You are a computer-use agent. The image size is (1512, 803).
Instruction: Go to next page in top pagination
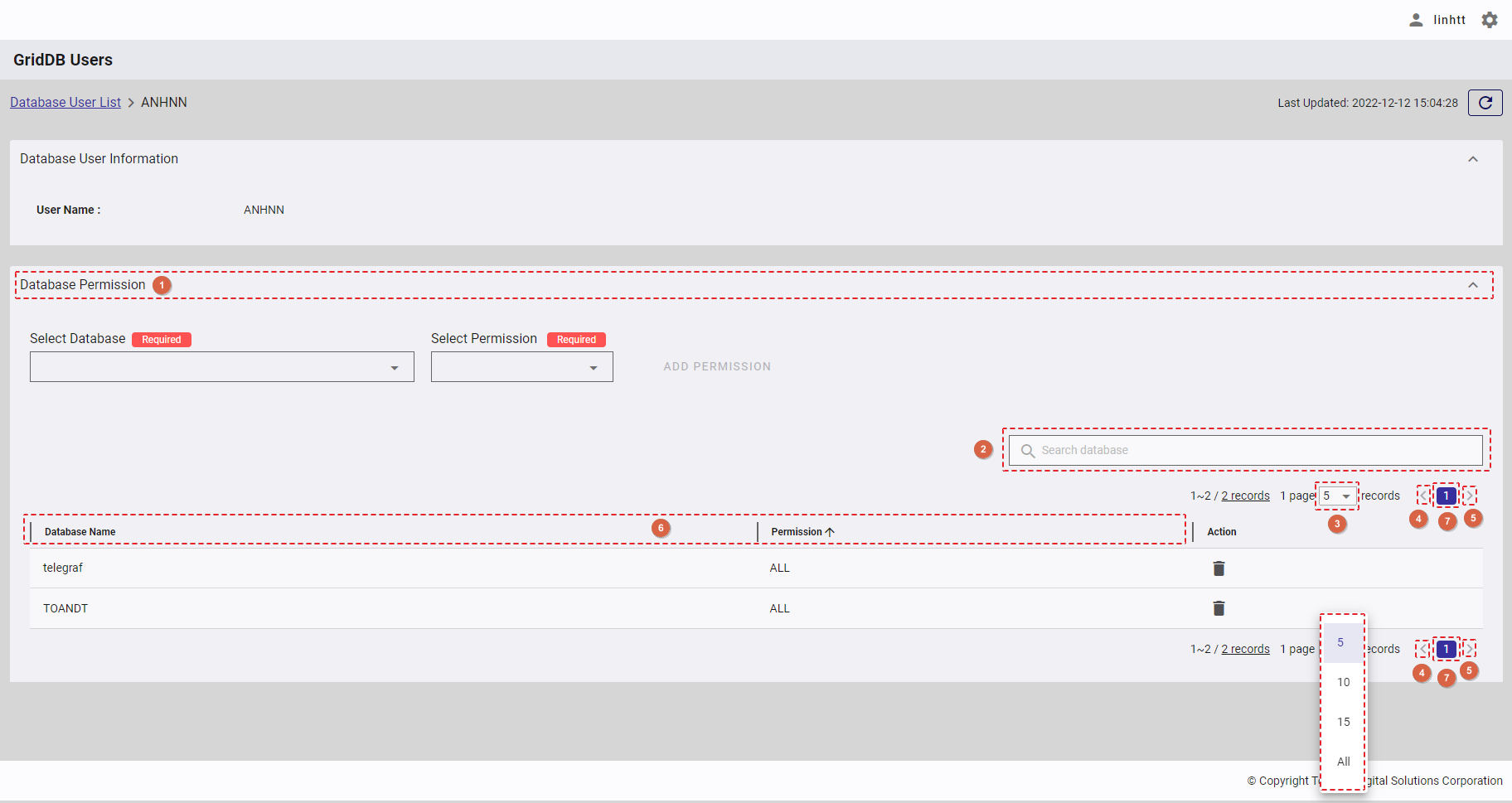pos(1469,496)
